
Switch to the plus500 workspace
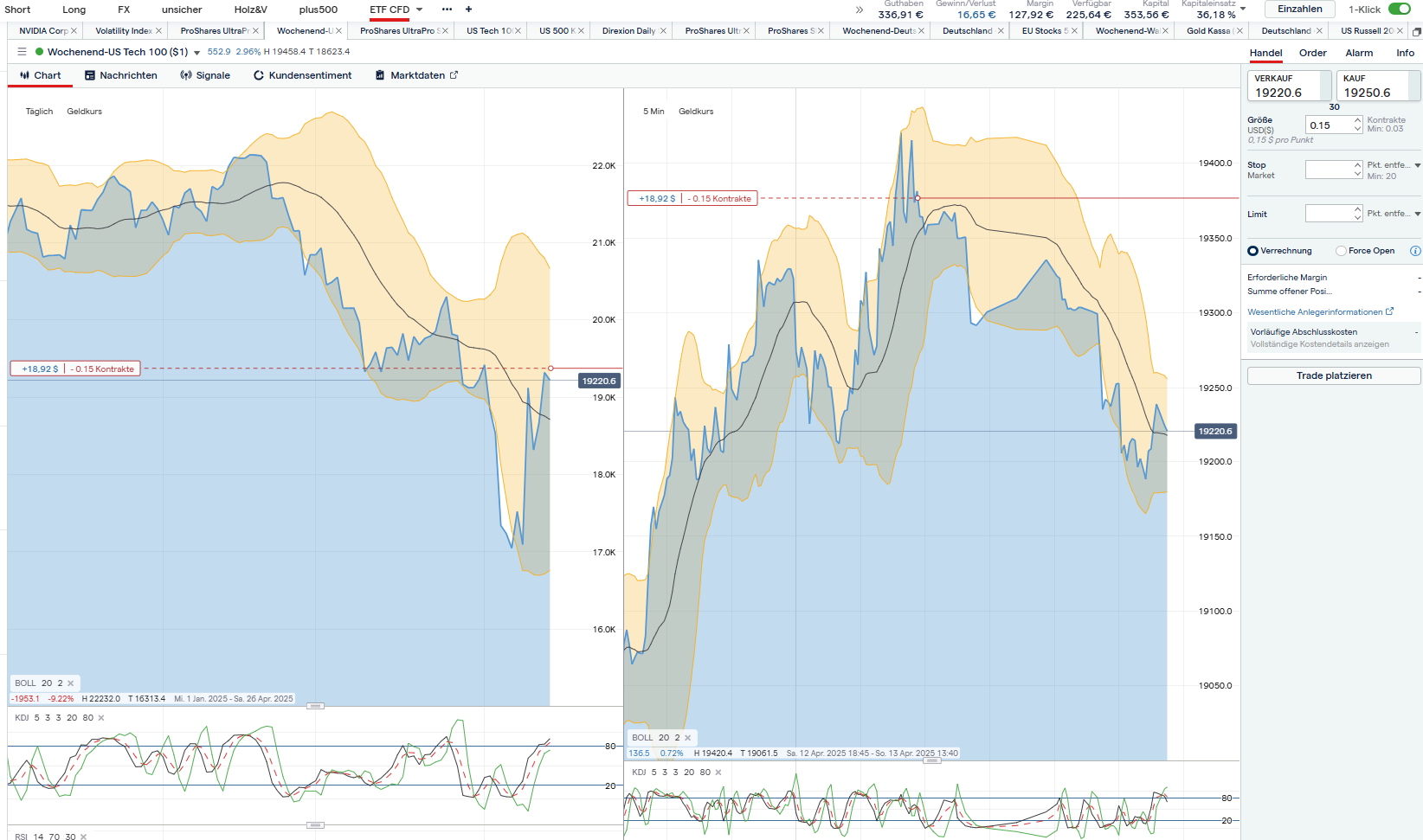tap(319, 10)
